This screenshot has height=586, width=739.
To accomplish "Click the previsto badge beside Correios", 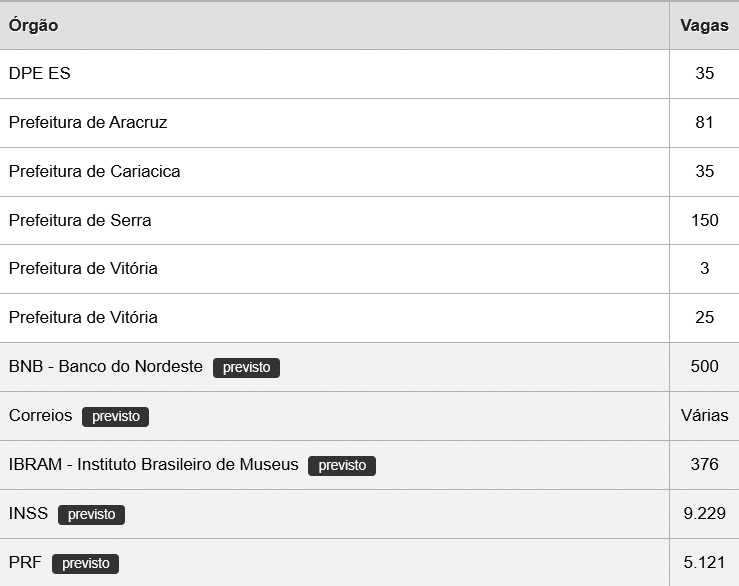I will click(116, 417).
